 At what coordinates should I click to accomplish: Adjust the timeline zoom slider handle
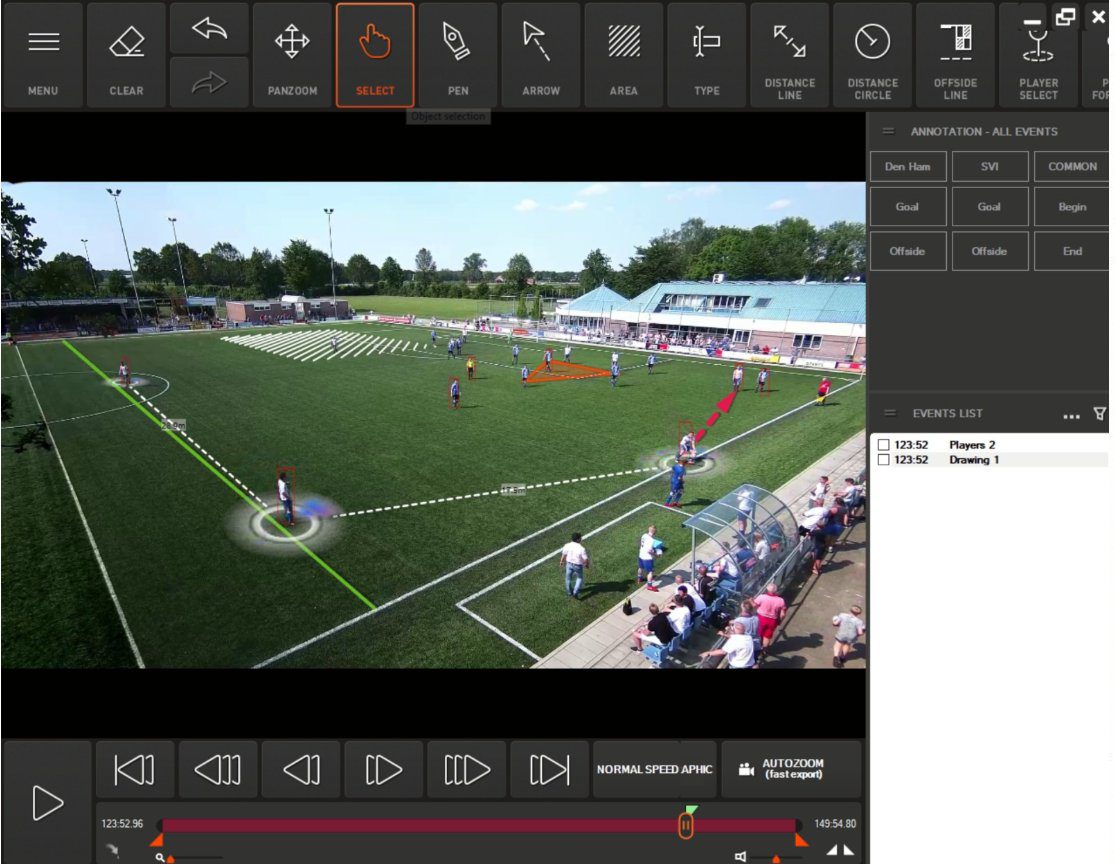[x=171, y=859]
